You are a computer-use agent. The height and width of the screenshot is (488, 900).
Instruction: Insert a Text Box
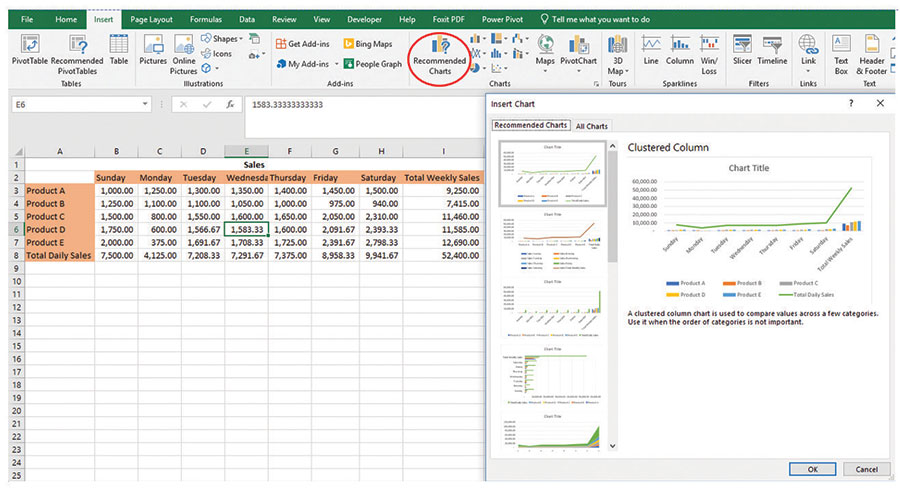[x=841, y=55]
